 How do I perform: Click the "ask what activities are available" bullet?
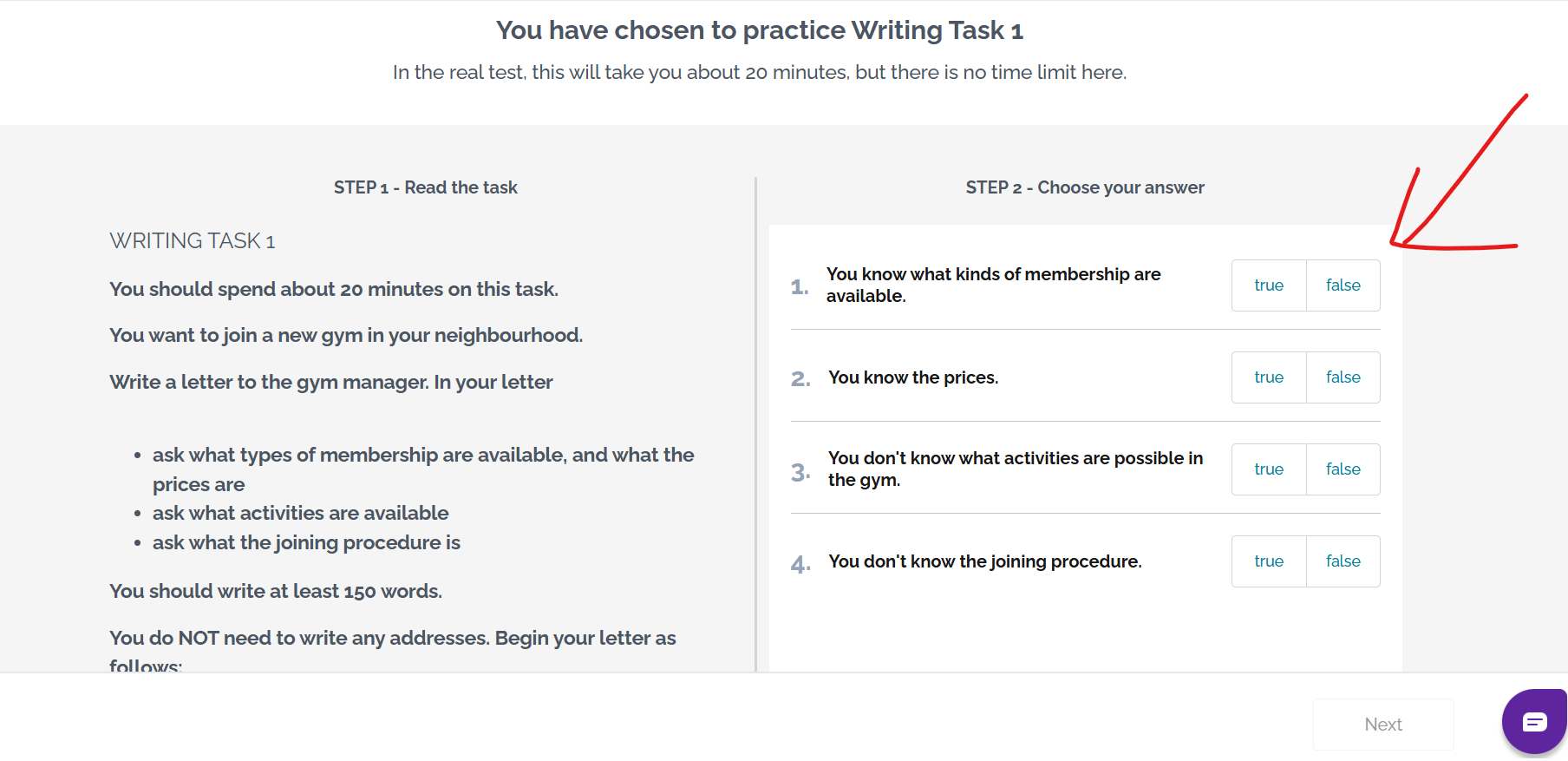pos(300,513)
